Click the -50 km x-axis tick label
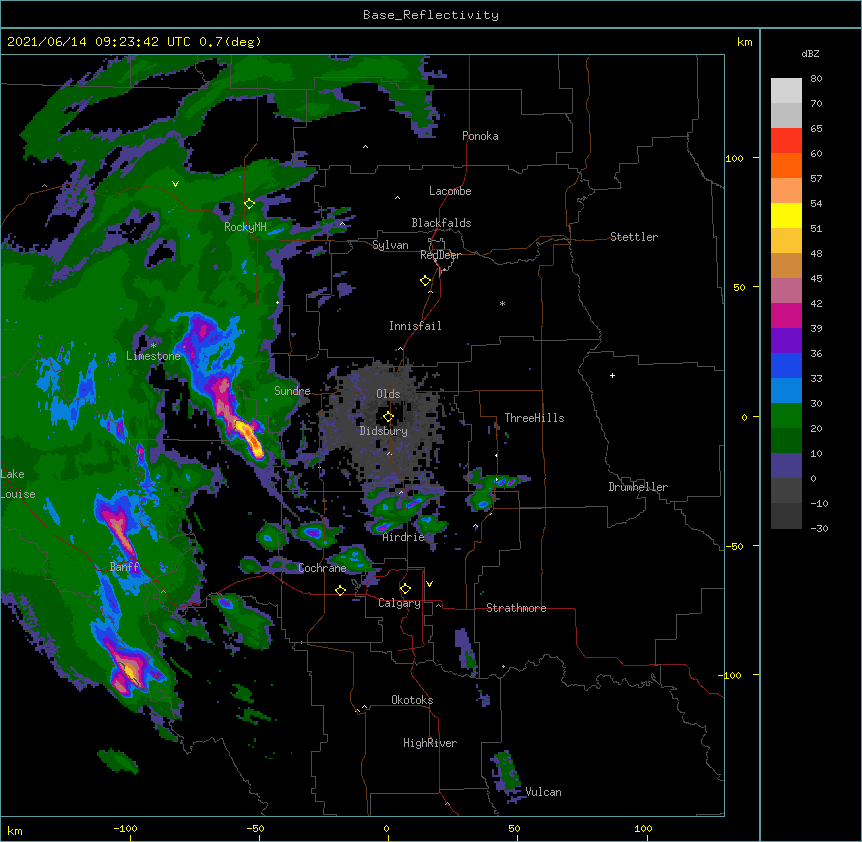Screen dimensions: 862x842 click(255, 828)
